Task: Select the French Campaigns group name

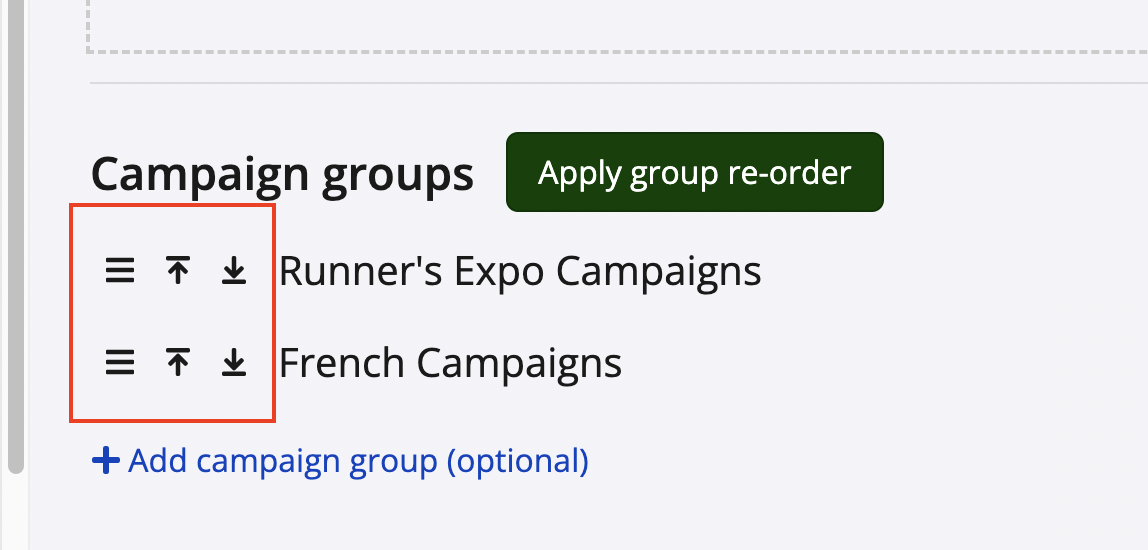Action: (450, 363)
